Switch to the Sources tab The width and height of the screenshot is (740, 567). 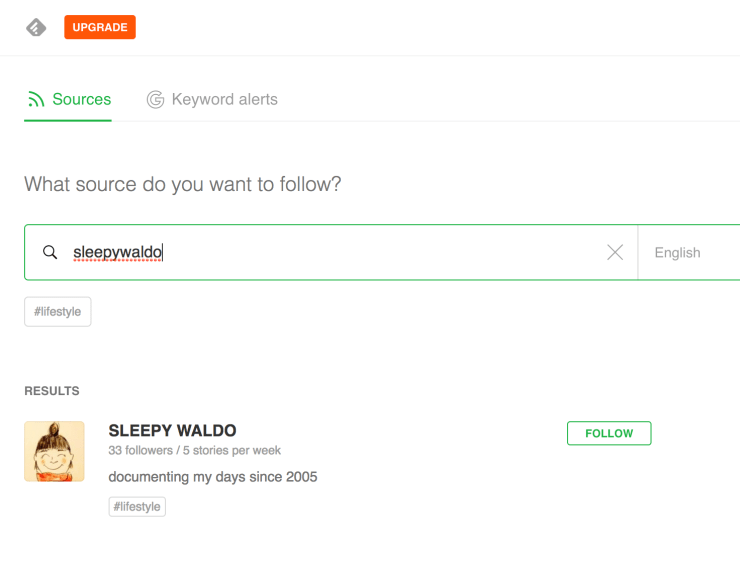click(81, 100)
